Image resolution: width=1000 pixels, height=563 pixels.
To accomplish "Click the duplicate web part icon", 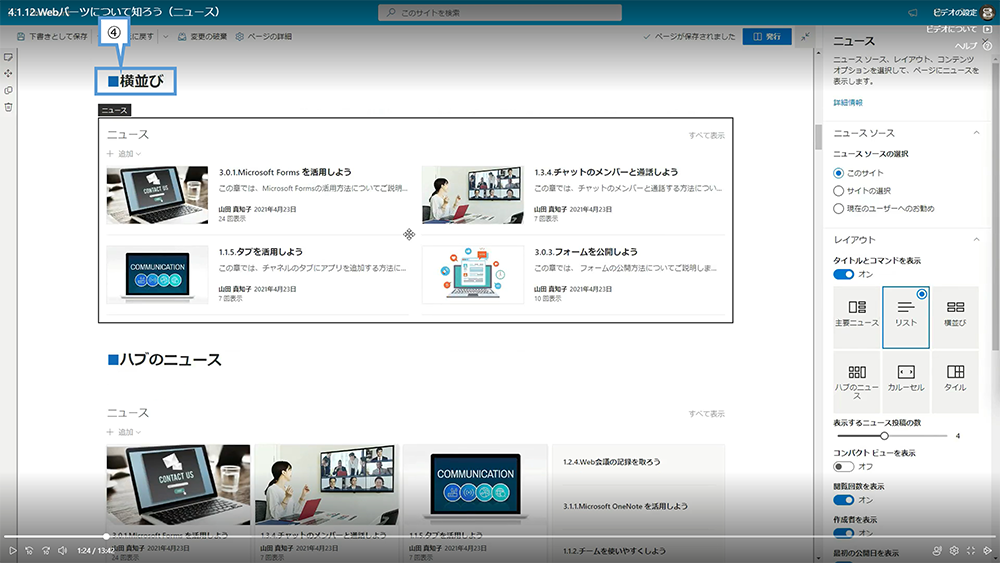I will (x=8, y=91).
